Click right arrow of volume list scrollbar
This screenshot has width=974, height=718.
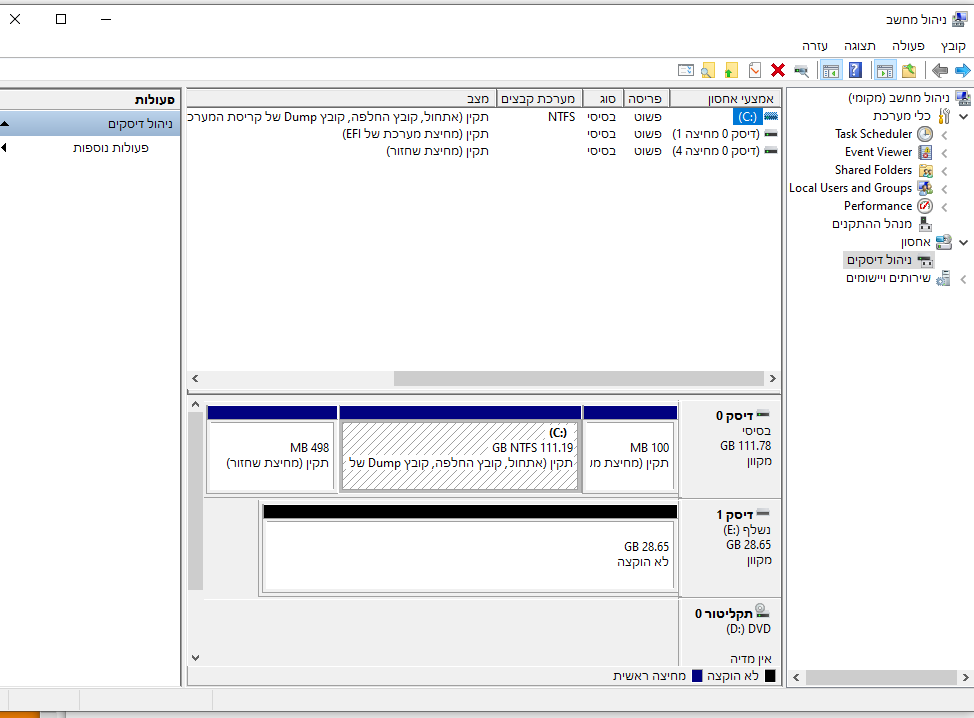click(x=773, y=378)
